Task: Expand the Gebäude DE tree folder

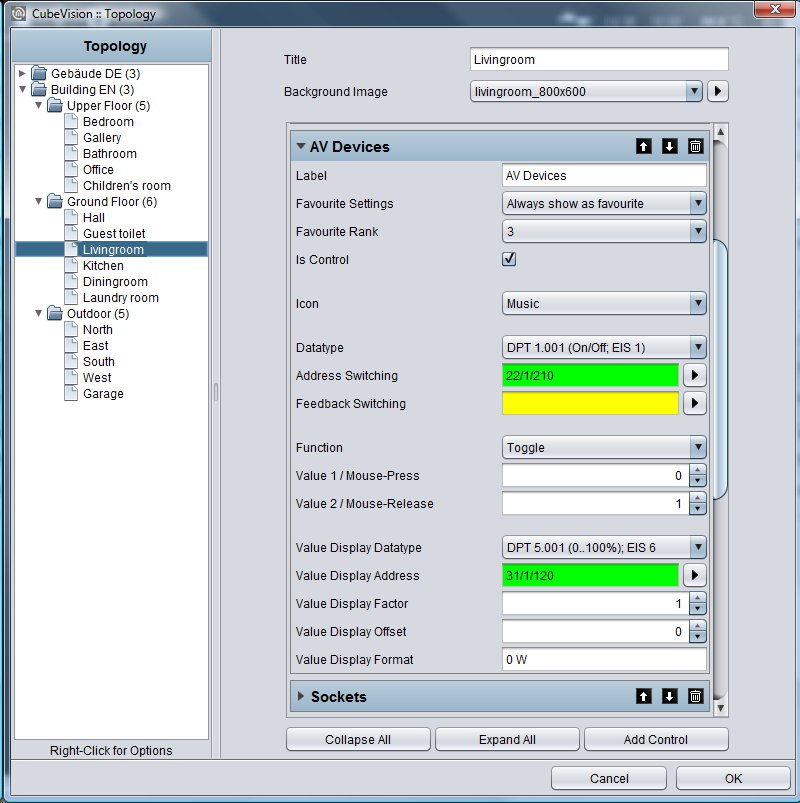Action: coord(22,73)
